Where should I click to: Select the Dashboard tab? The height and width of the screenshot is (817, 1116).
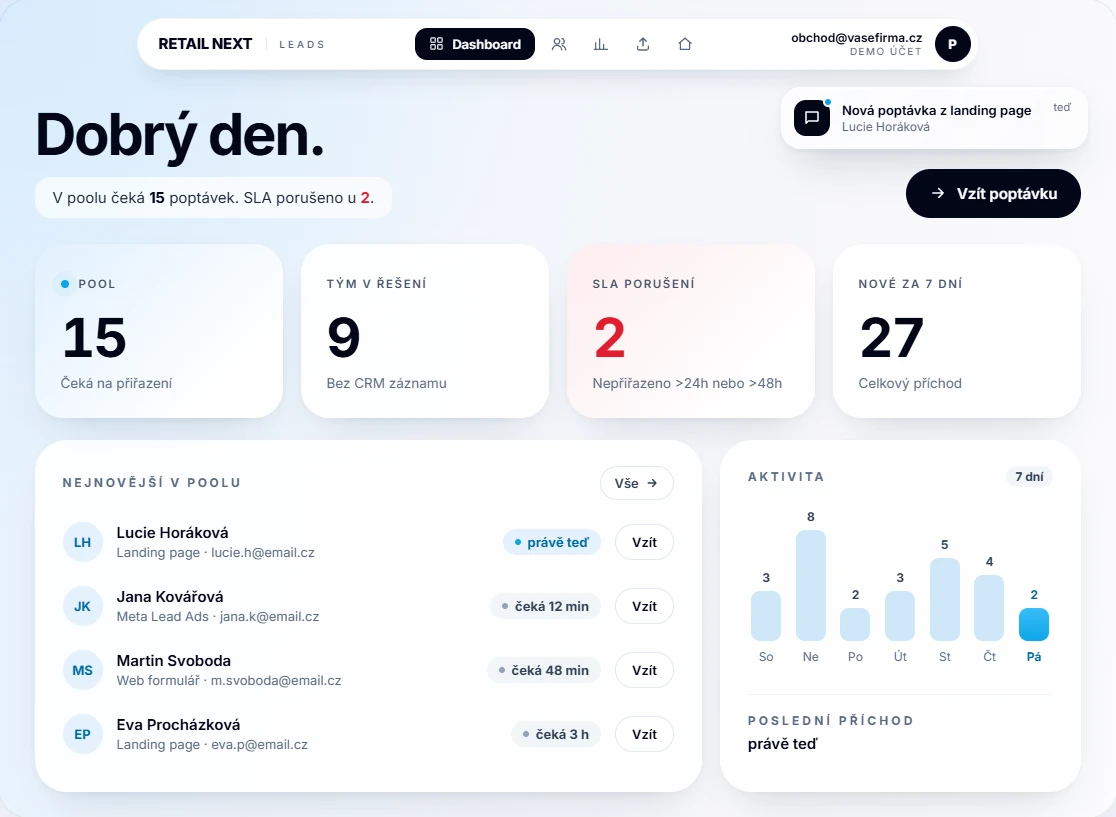(475, 44)
